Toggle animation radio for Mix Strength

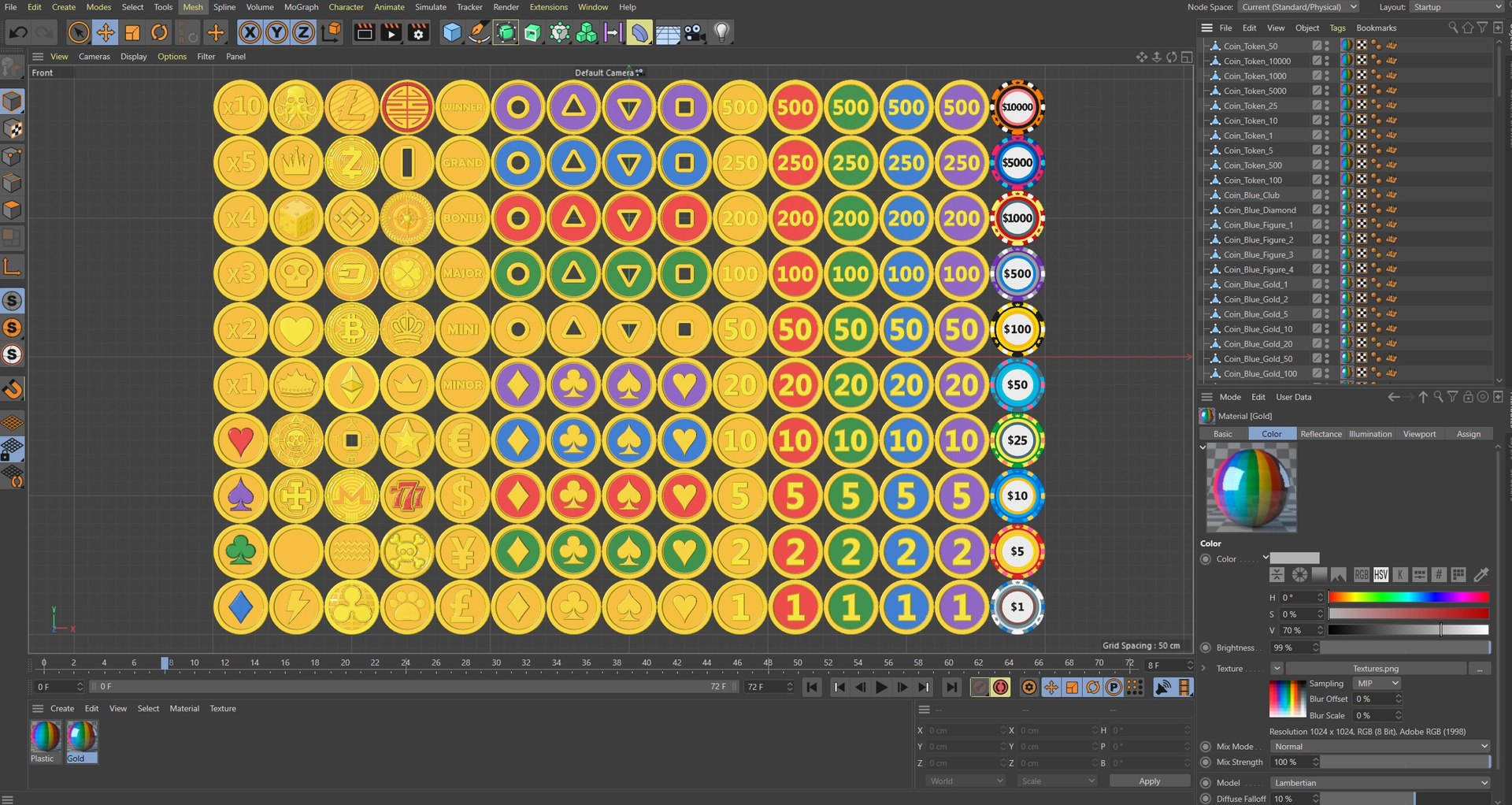coord(1206,762)
